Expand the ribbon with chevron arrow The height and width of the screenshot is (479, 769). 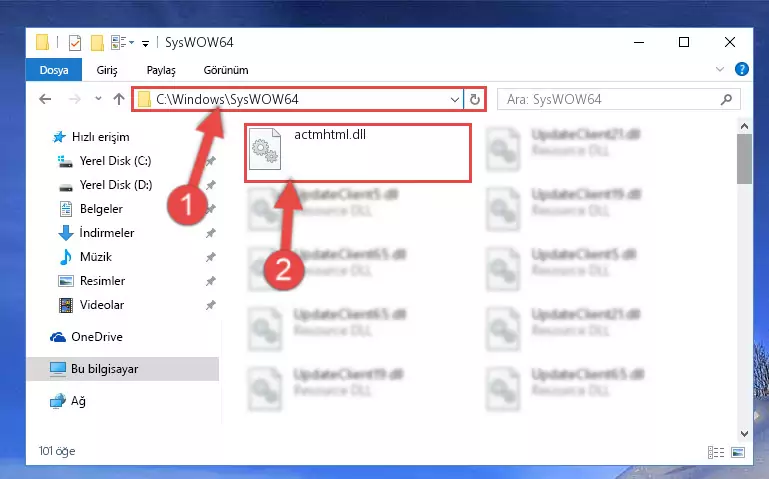[719, 69]
